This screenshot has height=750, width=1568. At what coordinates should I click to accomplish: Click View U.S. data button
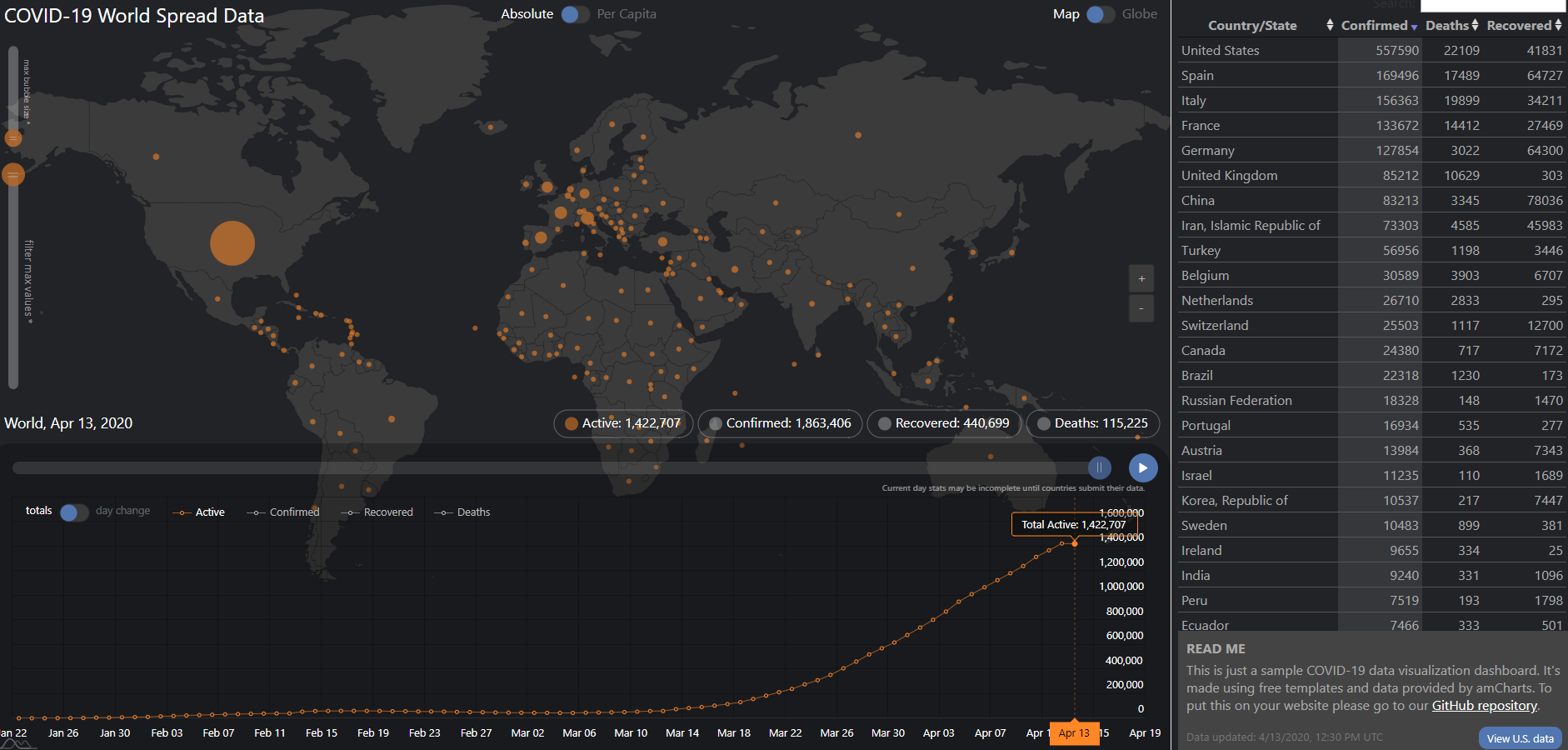[x=1520, y=738]
